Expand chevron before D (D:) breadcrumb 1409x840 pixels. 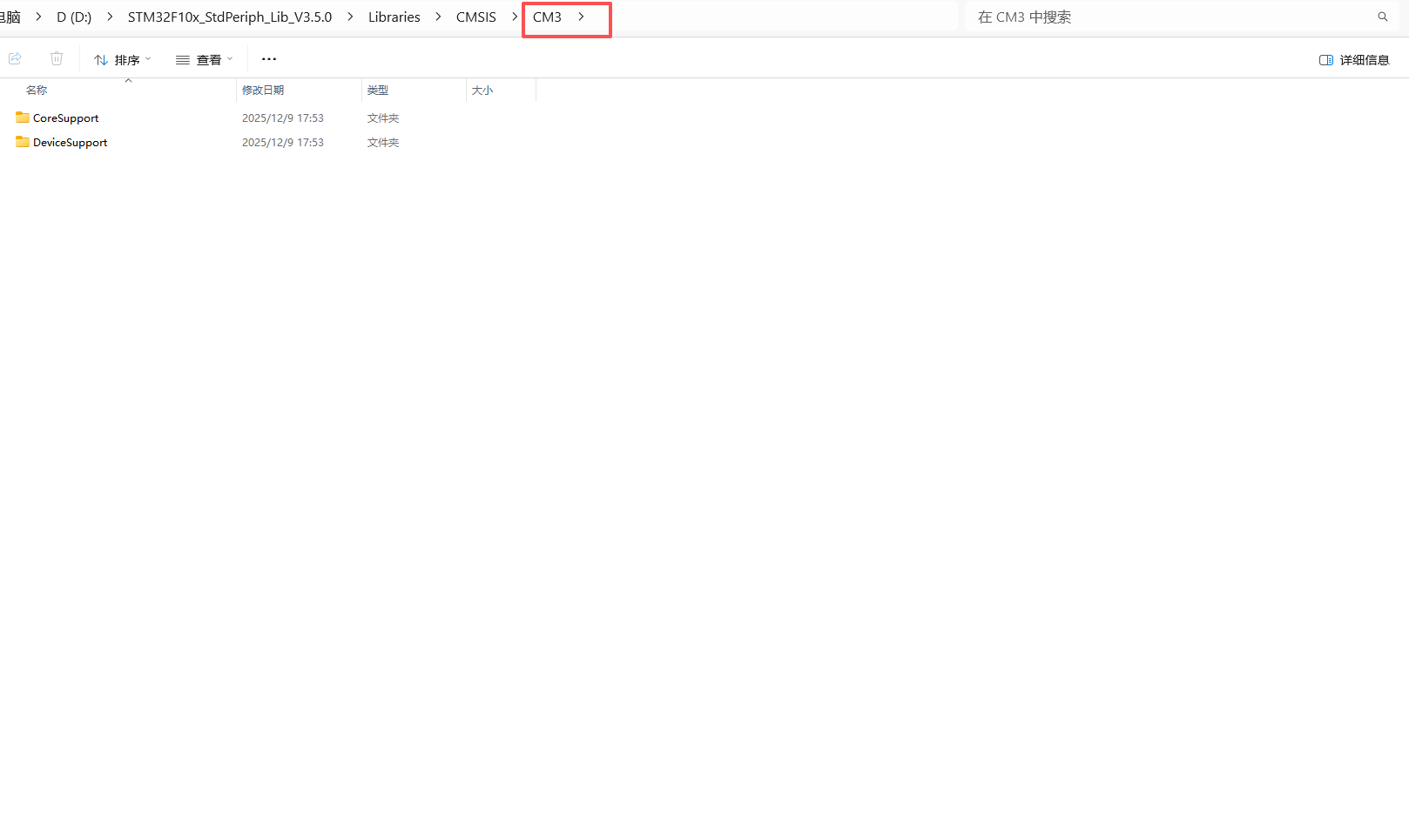[38, 17]
